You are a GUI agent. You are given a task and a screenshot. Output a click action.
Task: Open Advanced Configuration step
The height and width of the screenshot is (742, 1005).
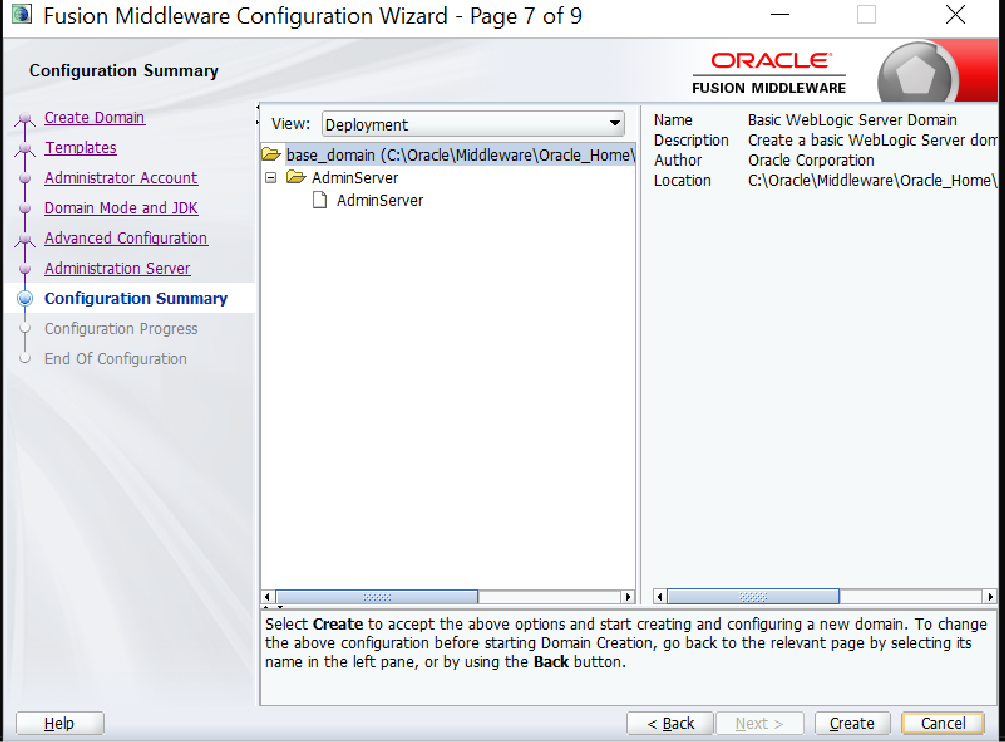click(126, 238)
